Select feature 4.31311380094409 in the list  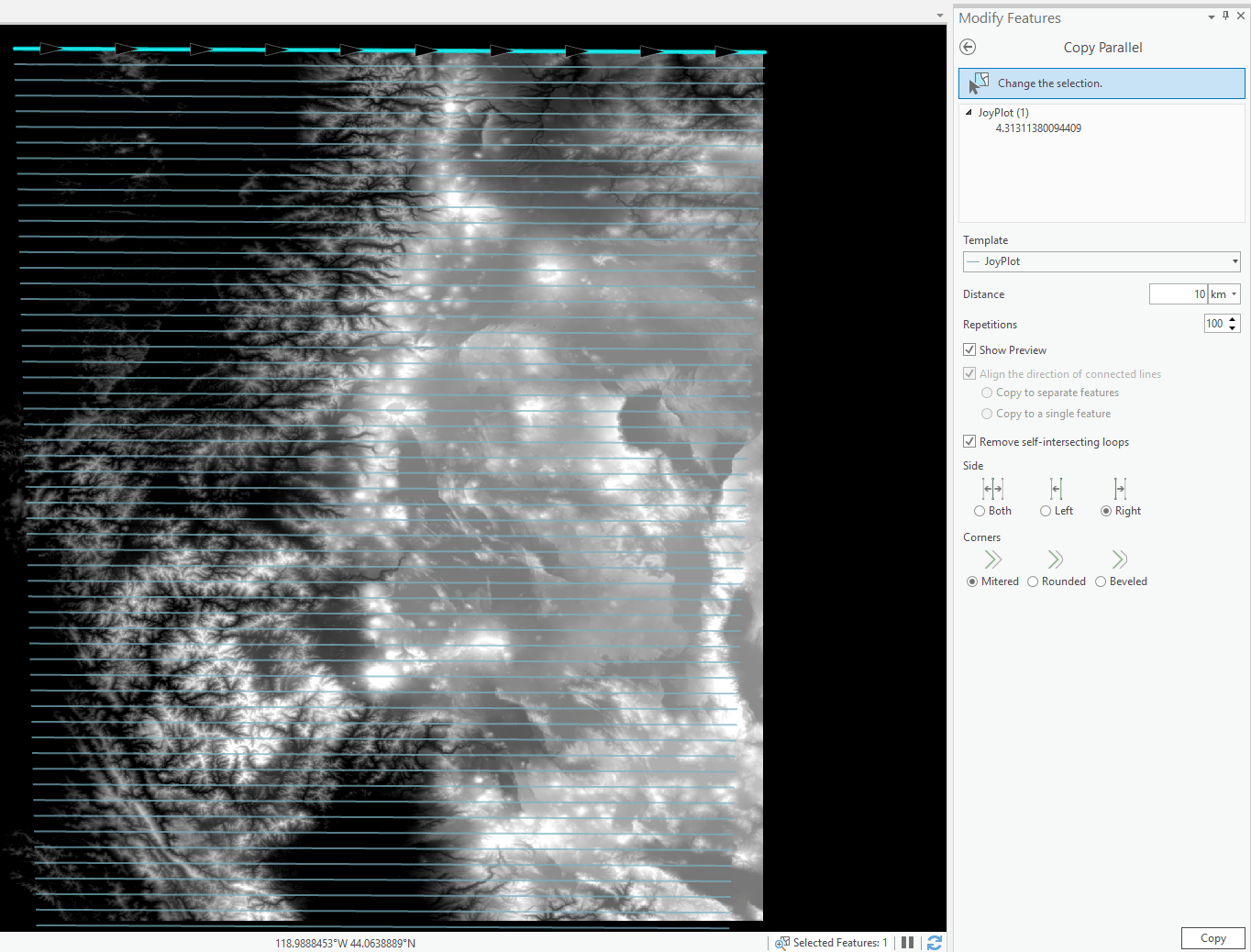(x=1038, y=128)
